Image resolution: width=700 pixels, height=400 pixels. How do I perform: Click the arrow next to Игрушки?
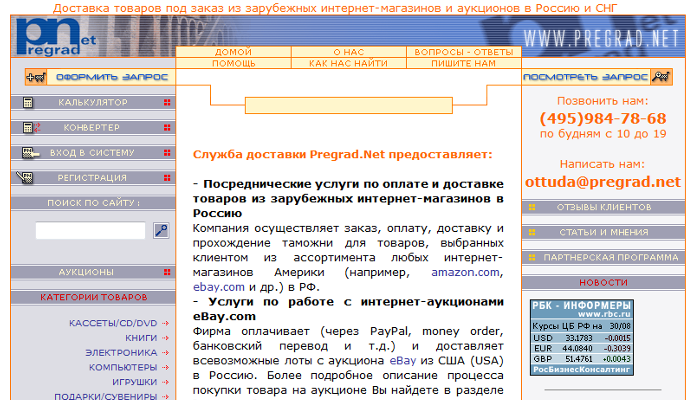pos(166,382)
